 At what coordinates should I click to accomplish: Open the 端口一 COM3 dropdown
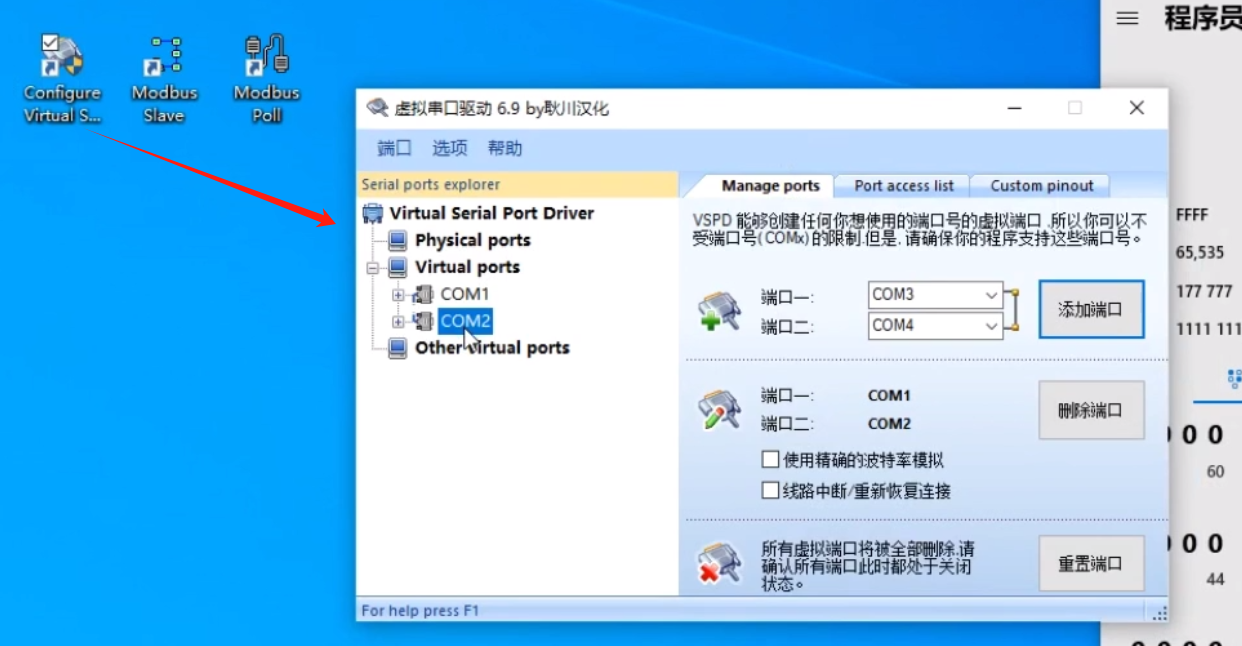991,295
